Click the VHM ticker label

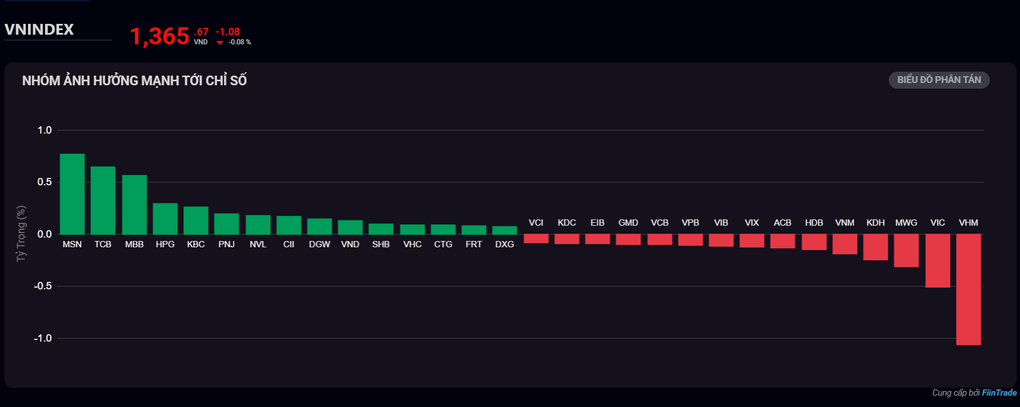tap(969, 222)
